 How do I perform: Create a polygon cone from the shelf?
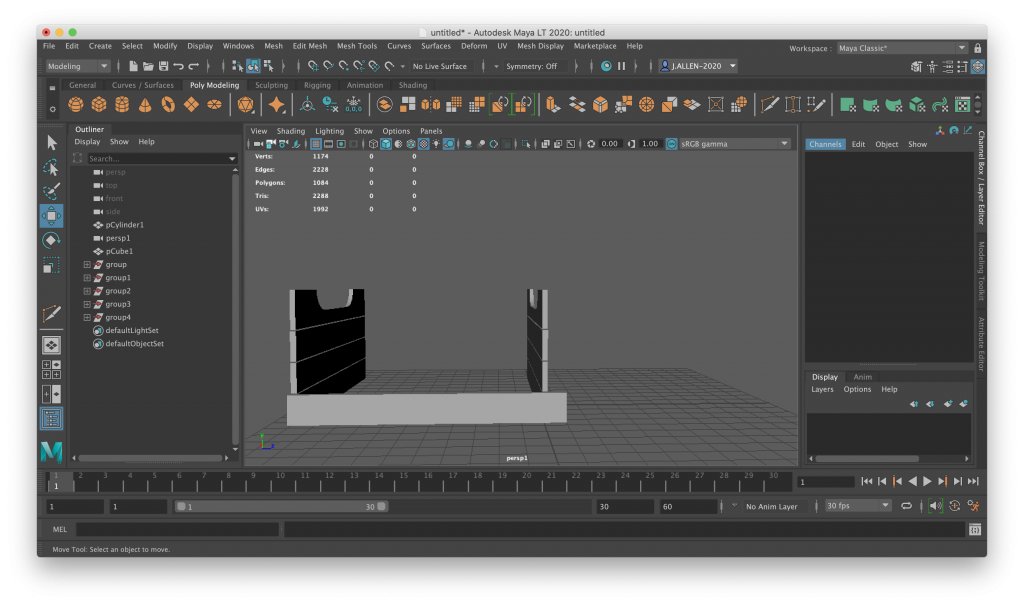(145, 105)
